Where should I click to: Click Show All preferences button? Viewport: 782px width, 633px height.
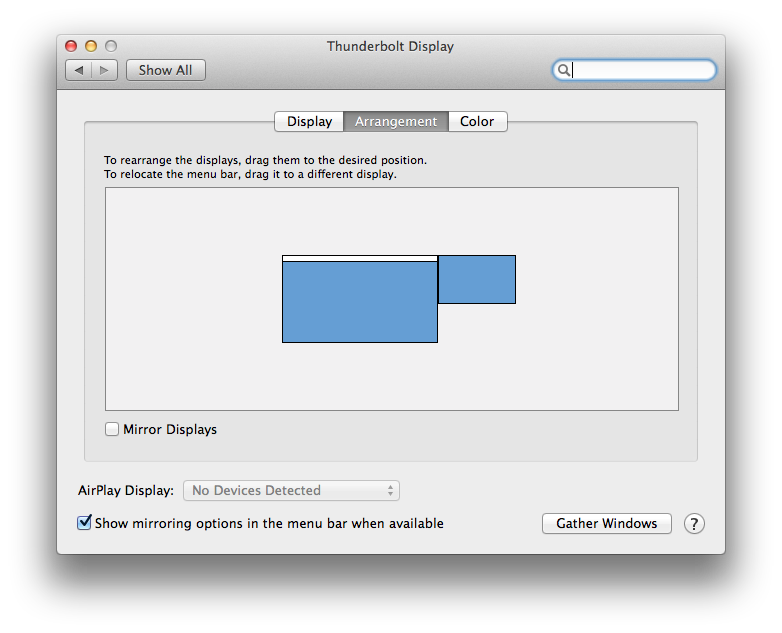click(166, 70)
